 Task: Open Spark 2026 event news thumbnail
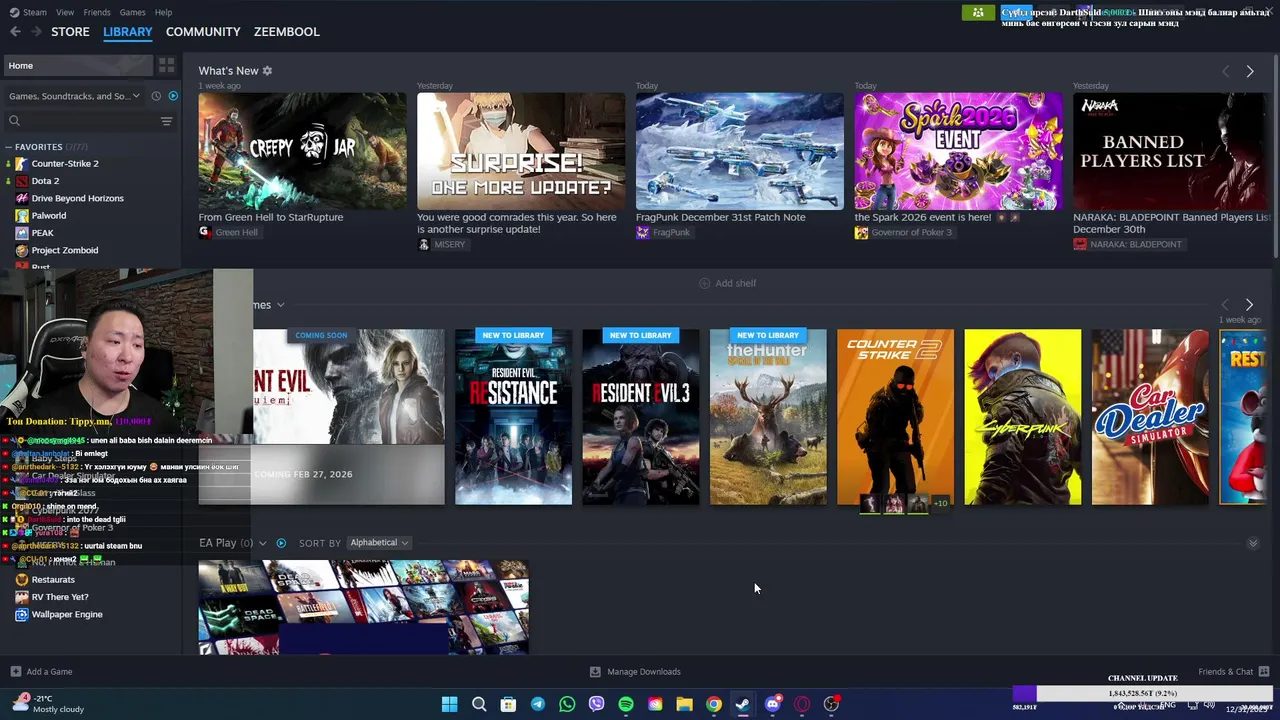click(x=958, y=151)
